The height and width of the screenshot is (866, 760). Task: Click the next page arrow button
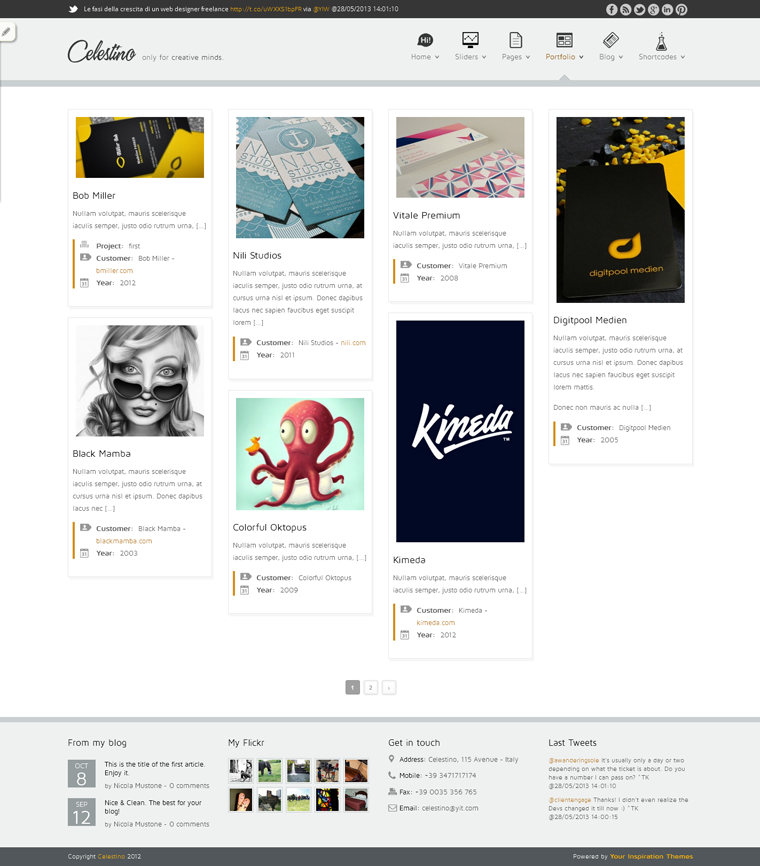click(389, 688)
